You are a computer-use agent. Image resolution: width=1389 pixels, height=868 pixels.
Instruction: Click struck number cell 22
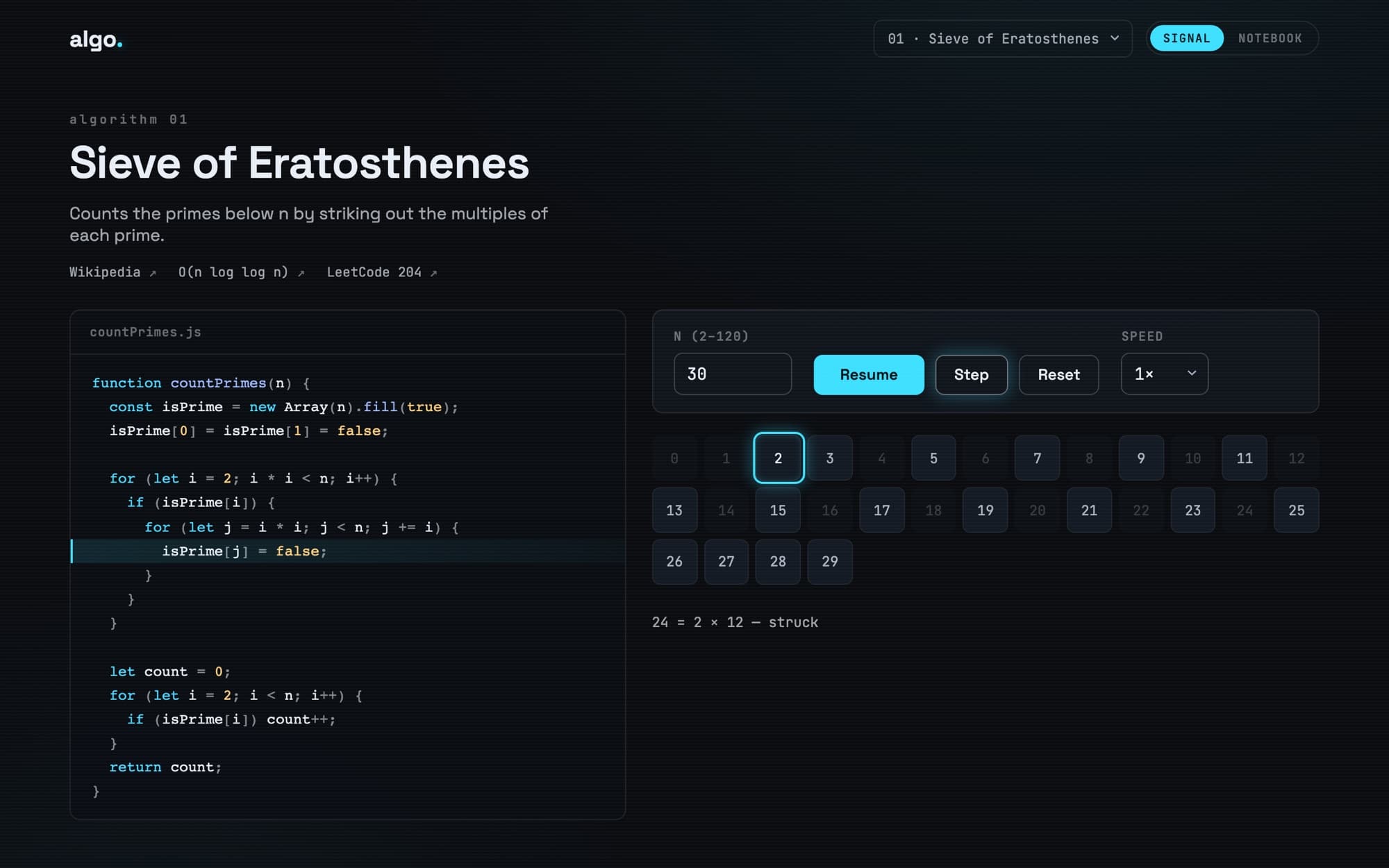click(1141, 510)
